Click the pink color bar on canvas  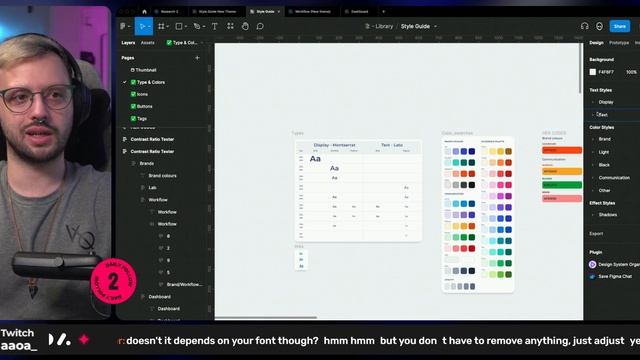pos(562,199)
